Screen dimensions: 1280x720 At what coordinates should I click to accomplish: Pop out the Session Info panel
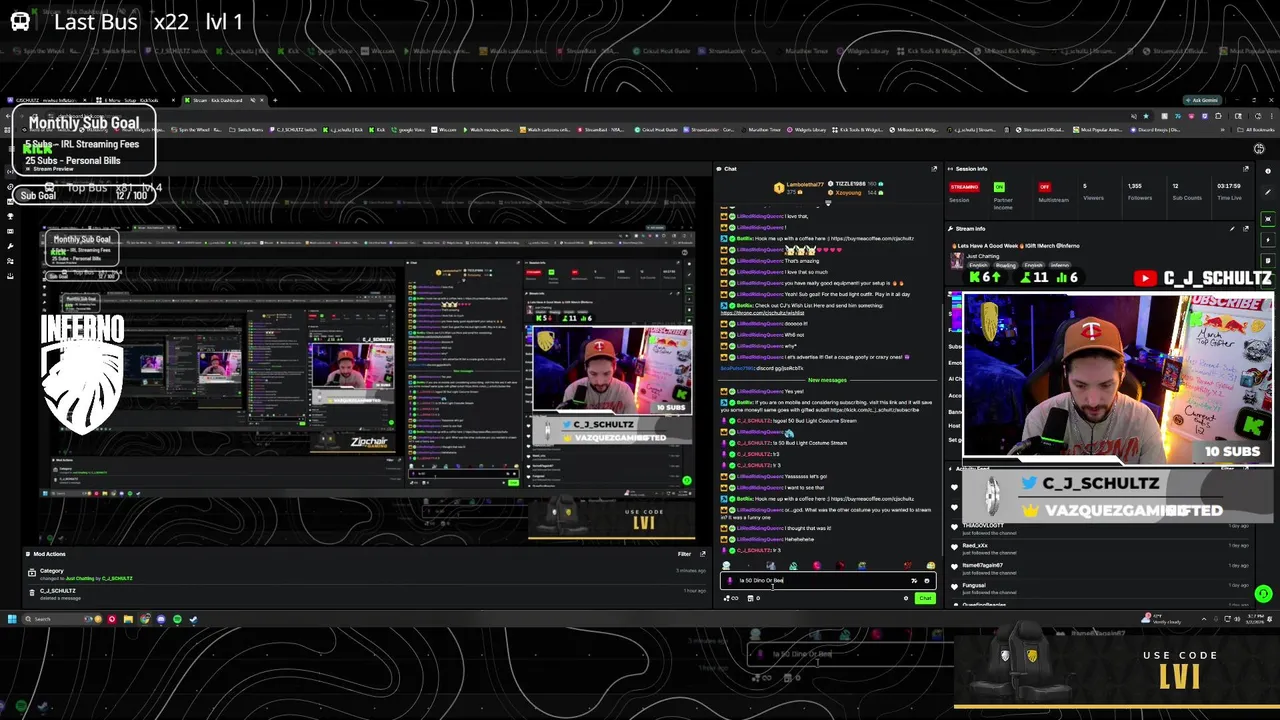[x=1246, y=169]
